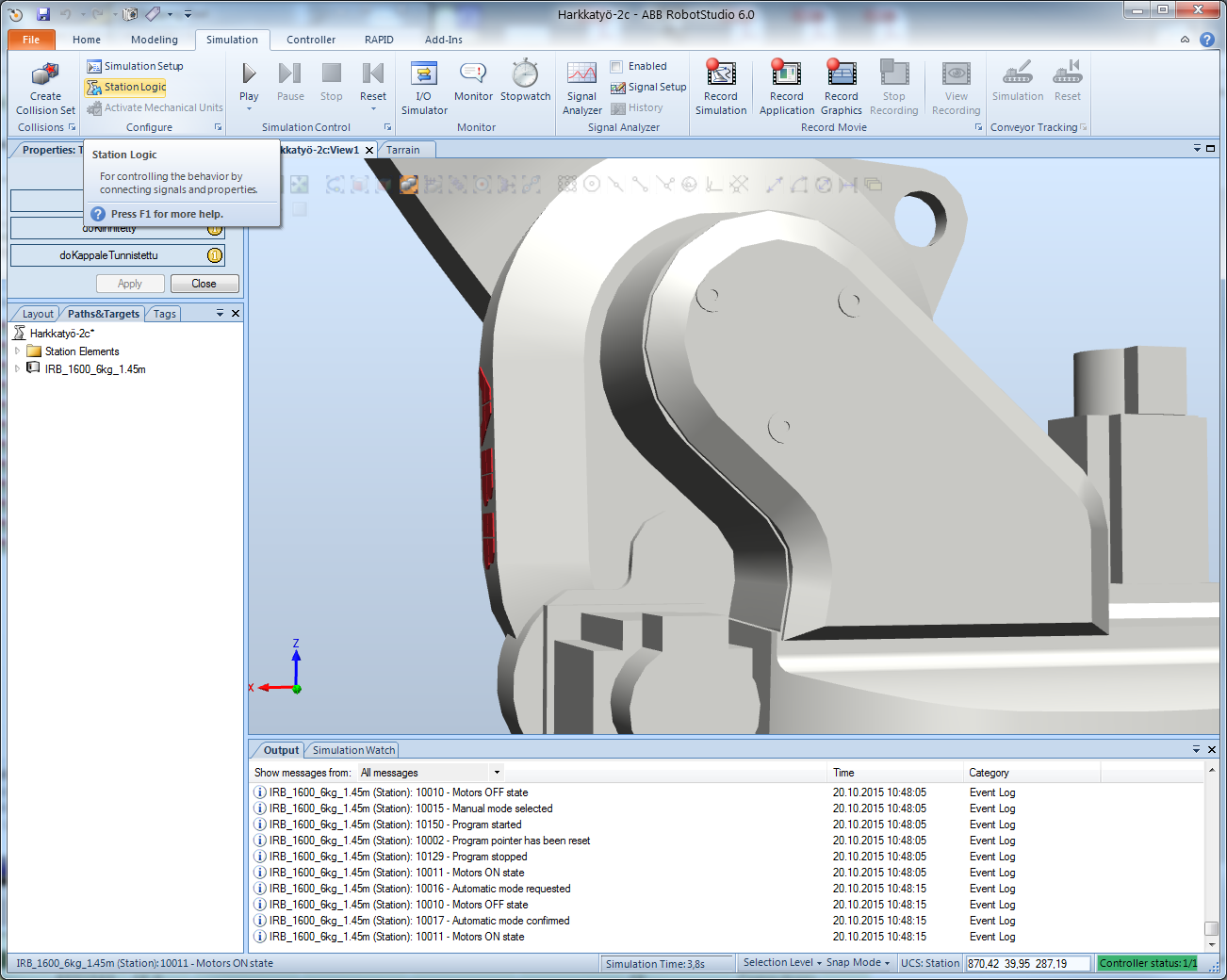The height and width of the screenshot is (980, 1227).
Task: Switch to the Controller ribbon tab
Action: (x=311, y=40)
